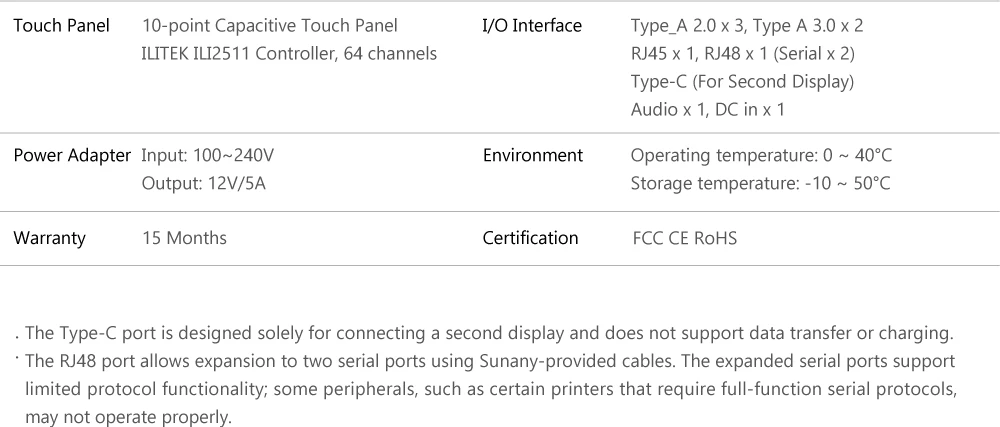The image size is (1000, 427).
Task: Click the Touch Panel label
Action: click(x=61, y=25)
